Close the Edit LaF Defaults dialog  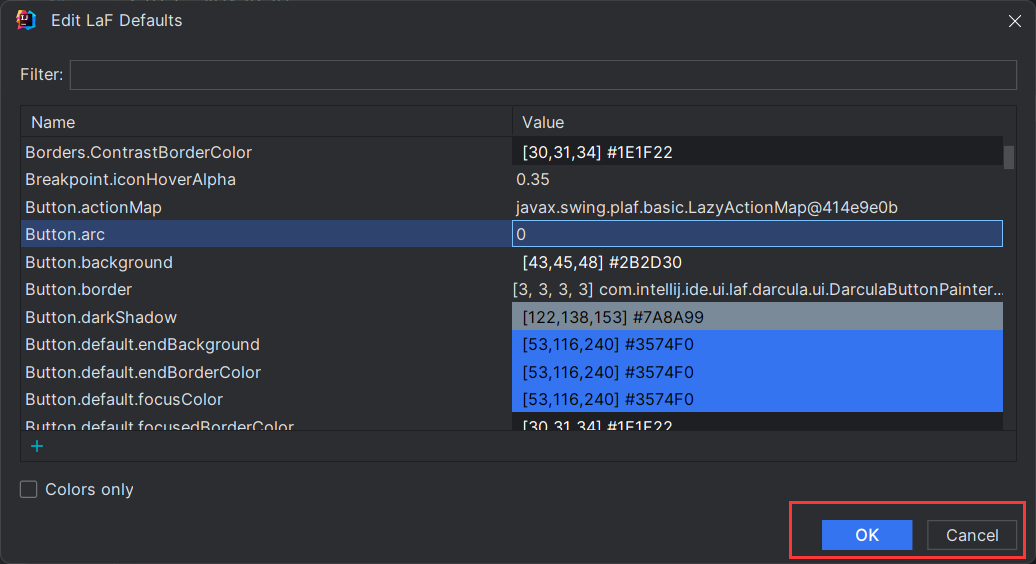click(1015, 21)
